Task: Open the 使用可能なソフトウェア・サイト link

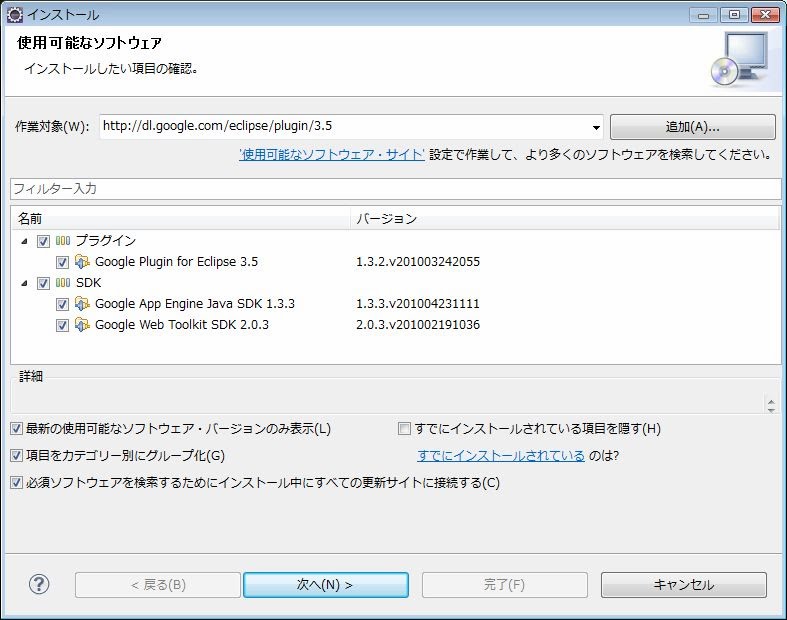Action: click(x=332, y=155)
